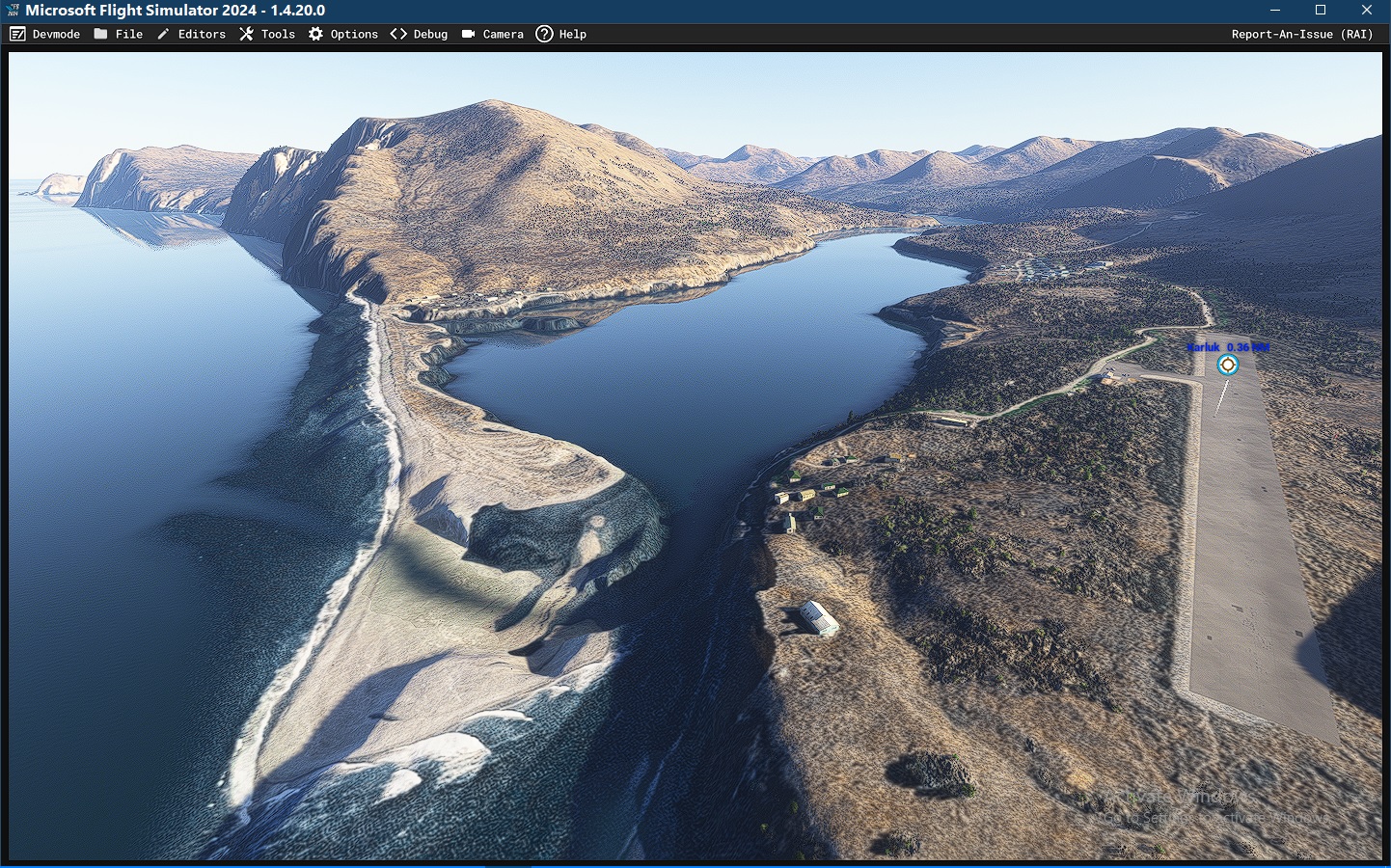
Task: Click the Karluk distance label
Action: [1228, 347]
